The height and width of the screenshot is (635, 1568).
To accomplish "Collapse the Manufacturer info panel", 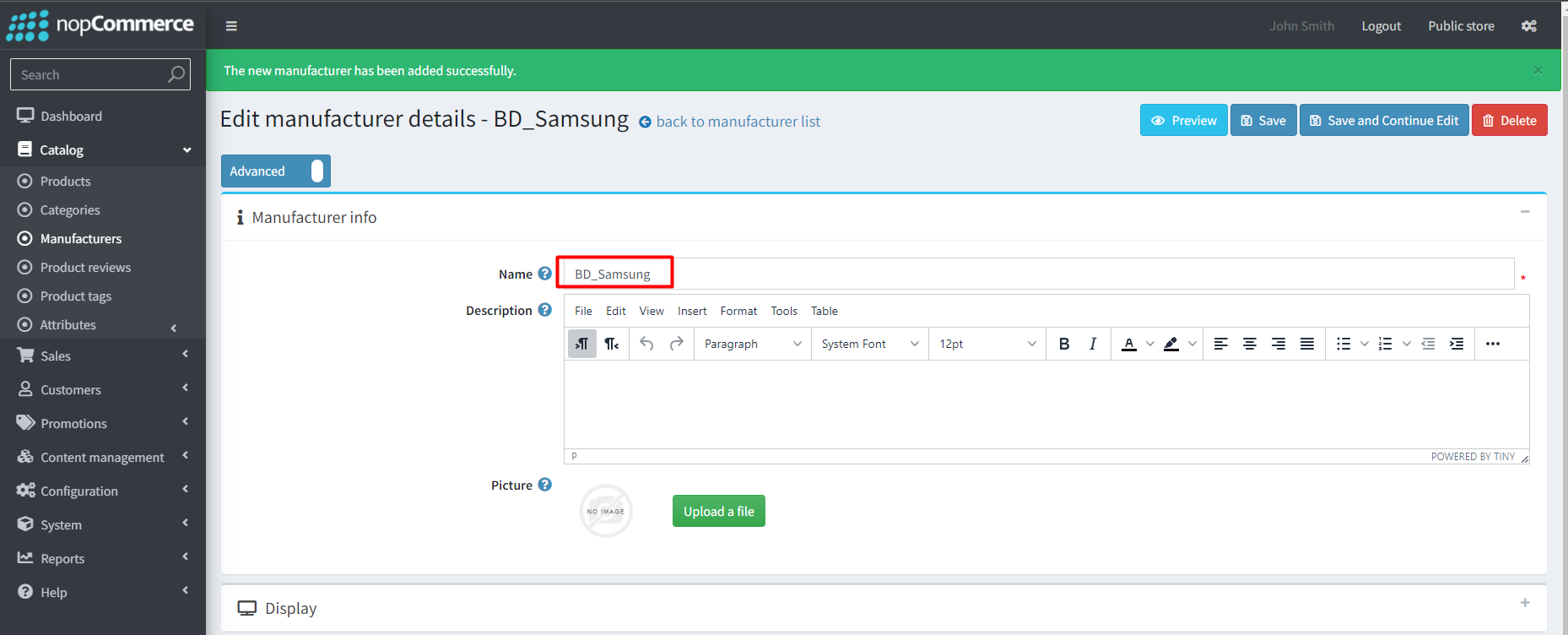I will click(x=1525, y=211).
